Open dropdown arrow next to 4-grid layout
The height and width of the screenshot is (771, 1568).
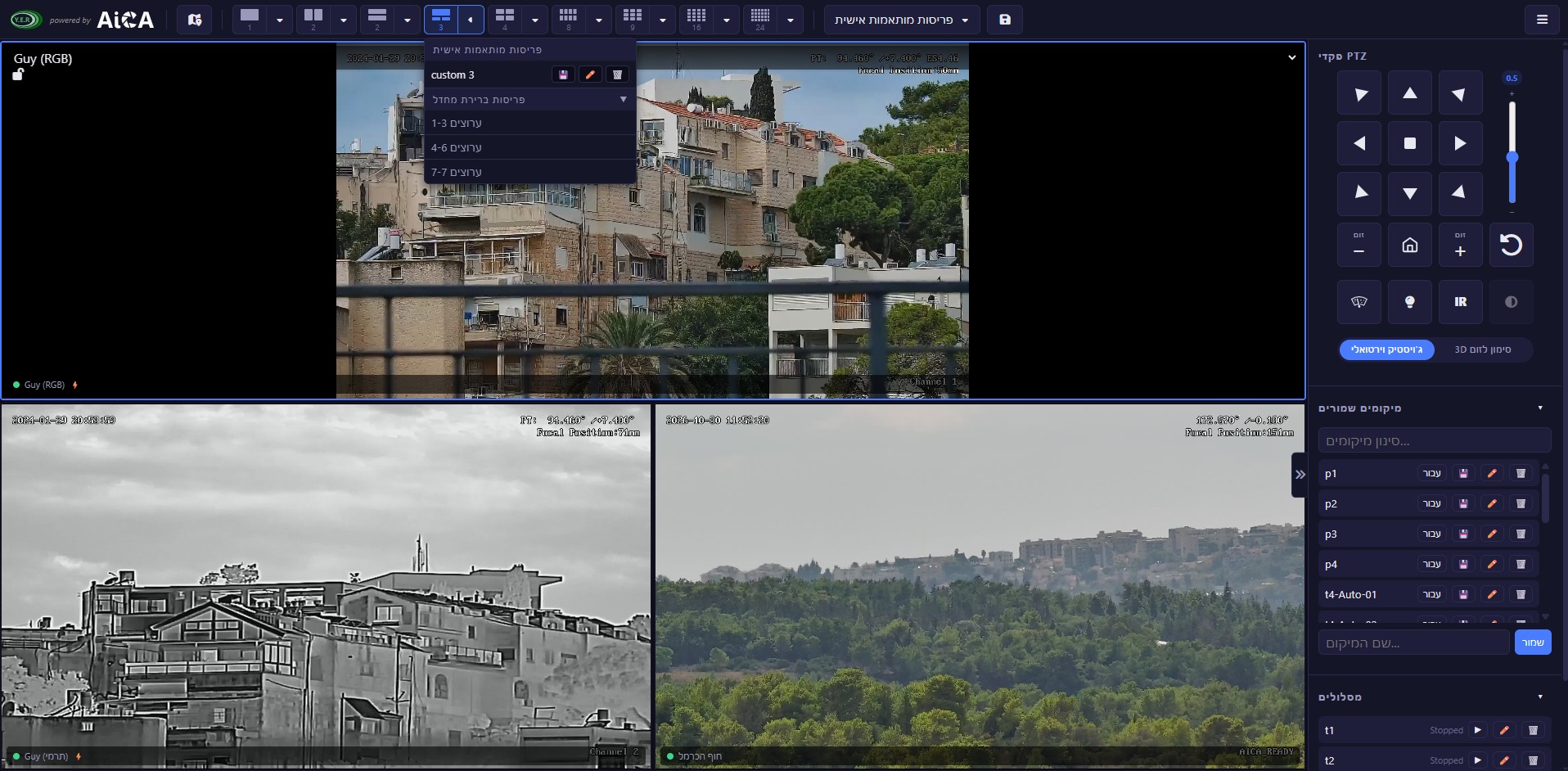[x=534, y=20]
